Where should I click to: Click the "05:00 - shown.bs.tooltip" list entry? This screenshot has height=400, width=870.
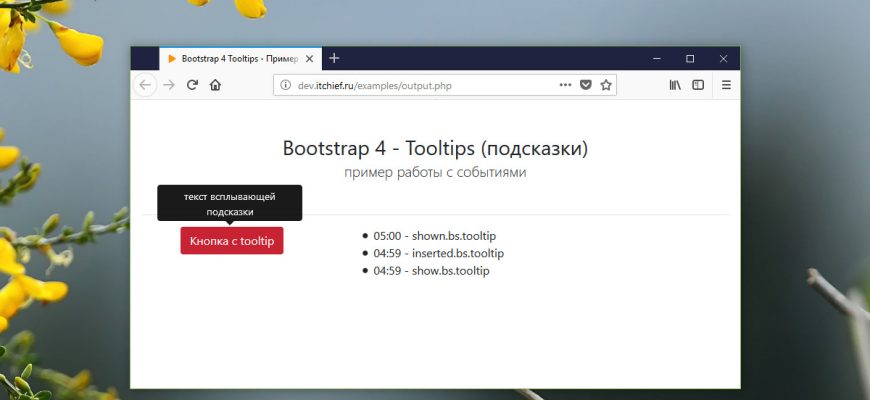434,236
